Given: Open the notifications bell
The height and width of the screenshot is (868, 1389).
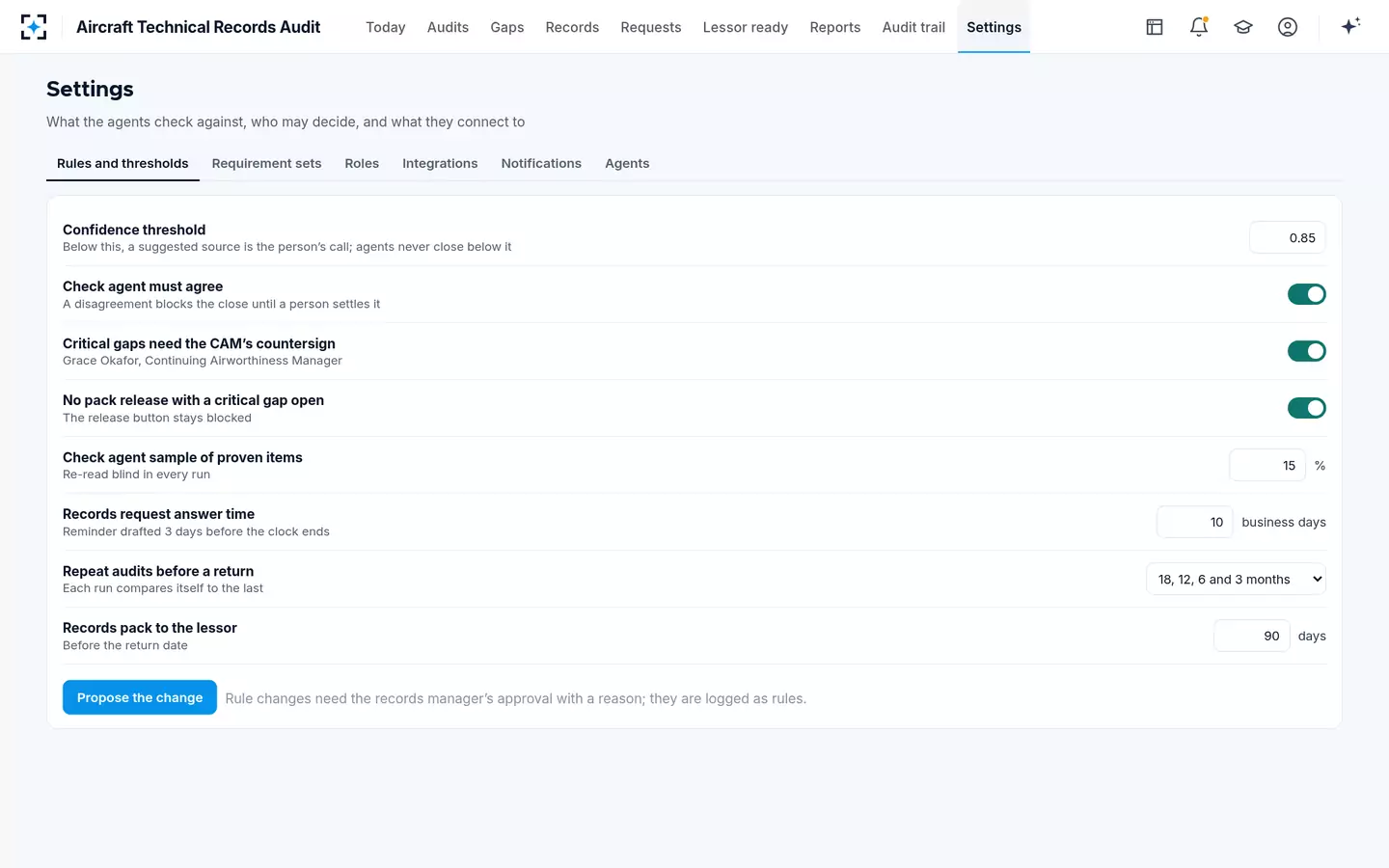Looking at the screenshot, I should [x=1199, y=27].
